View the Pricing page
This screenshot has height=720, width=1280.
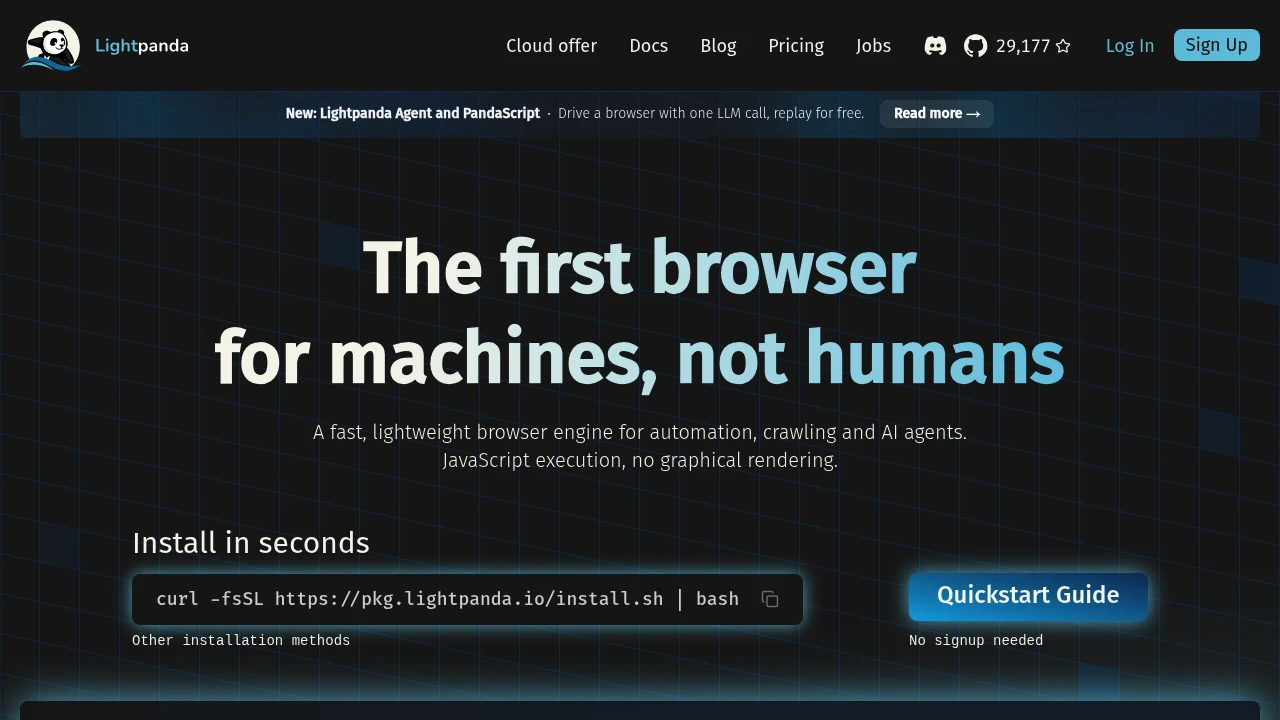pyautogui.click(x=796, y=46)
